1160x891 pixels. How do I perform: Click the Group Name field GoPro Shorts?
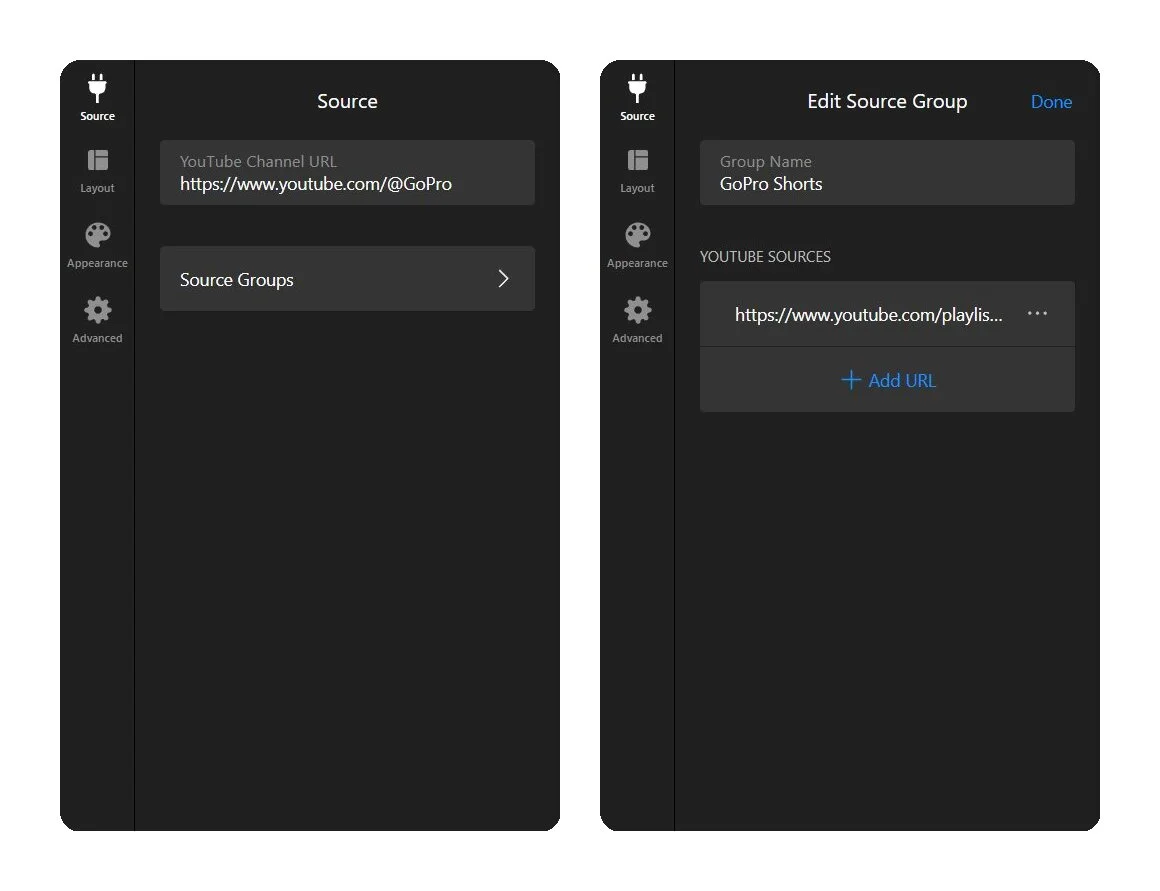887,172
